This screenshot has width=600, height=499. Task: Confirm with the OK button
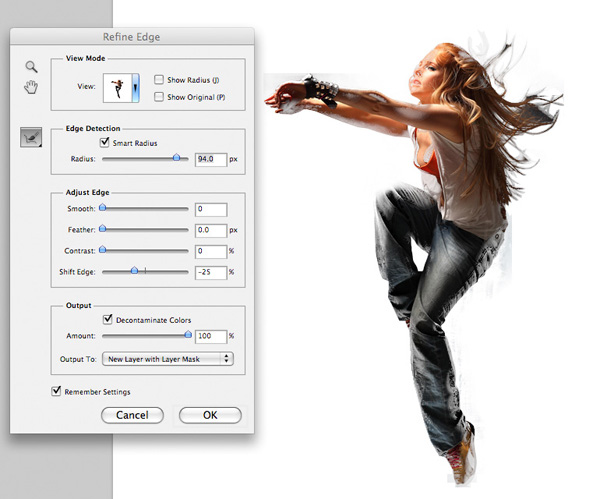[210, 415]
